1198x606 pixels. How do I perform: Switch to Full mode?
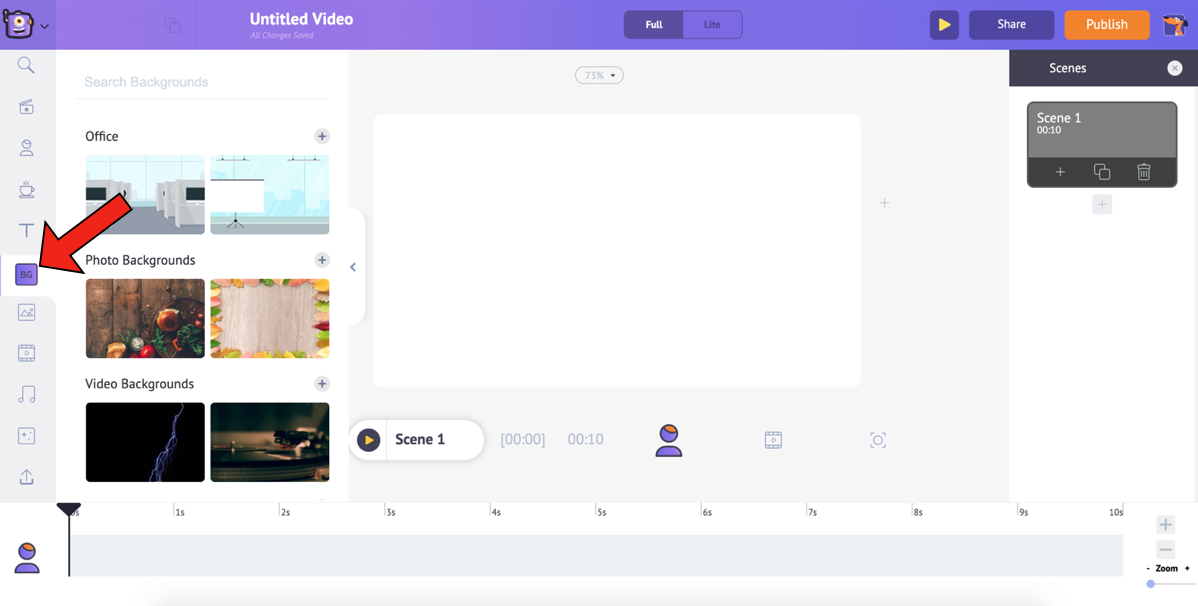point(653,24)
